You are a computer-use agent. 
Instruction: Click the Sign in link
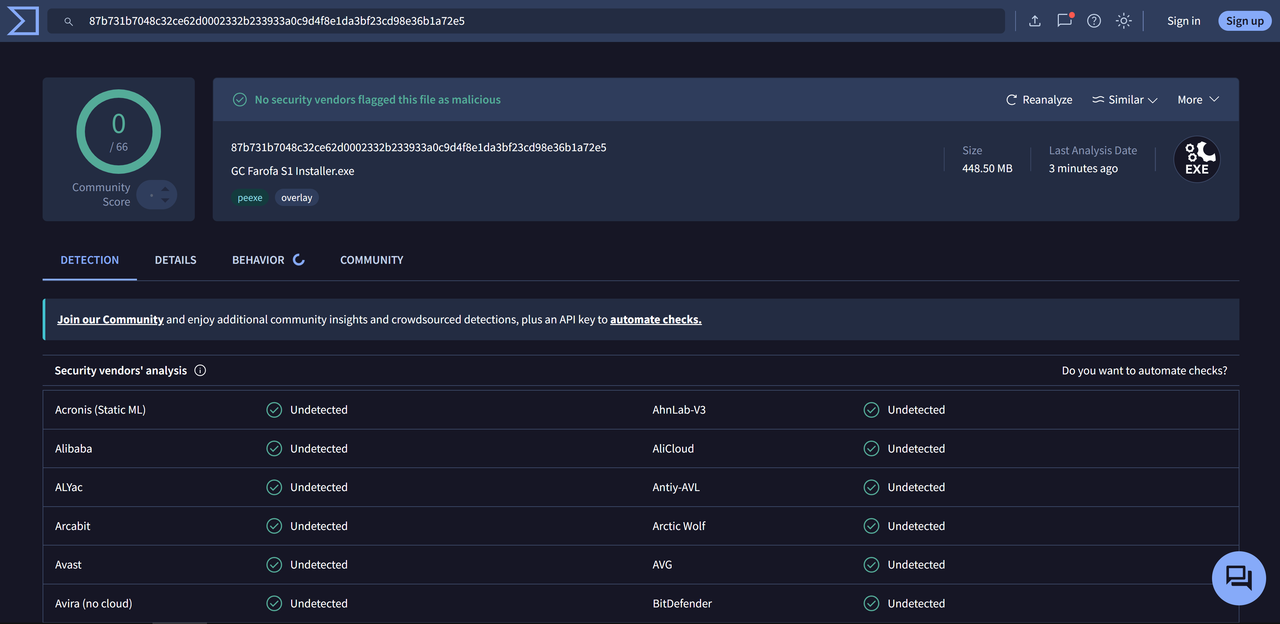point(1184,21)
